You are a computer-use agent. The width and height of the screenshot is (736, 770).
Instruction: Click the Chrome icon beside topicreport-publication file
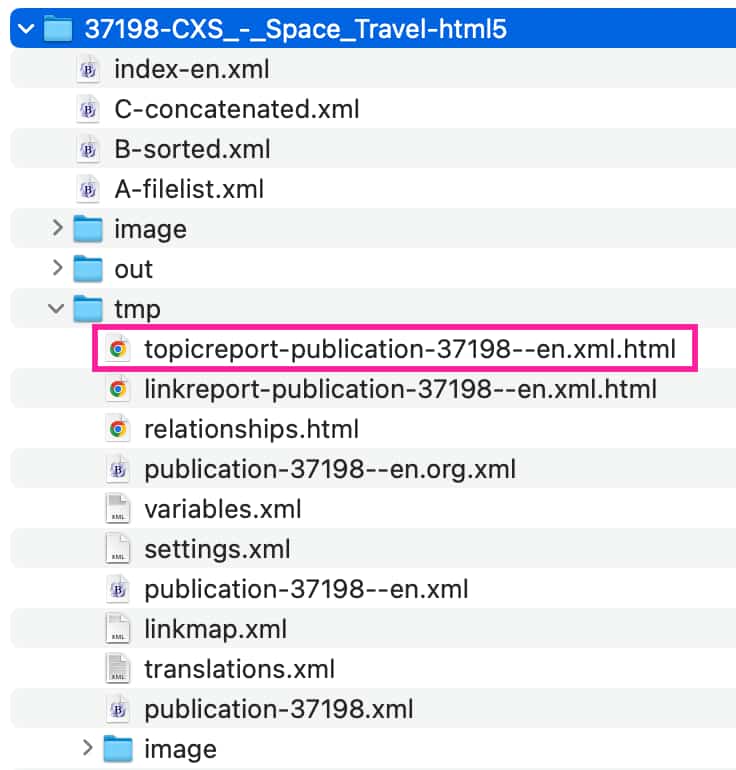tap(118, 349)
